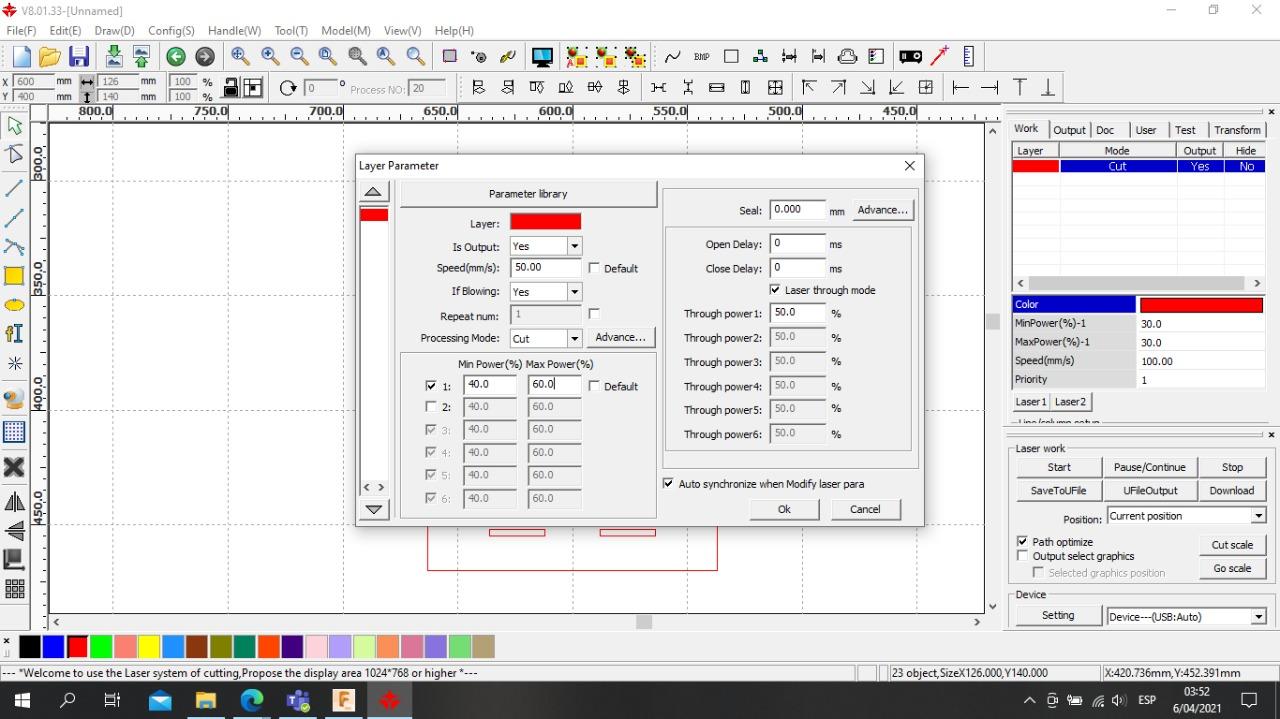Pick the yellow palette color
The width and height of the screenshot is (1280, 719).
coord(149,647)
